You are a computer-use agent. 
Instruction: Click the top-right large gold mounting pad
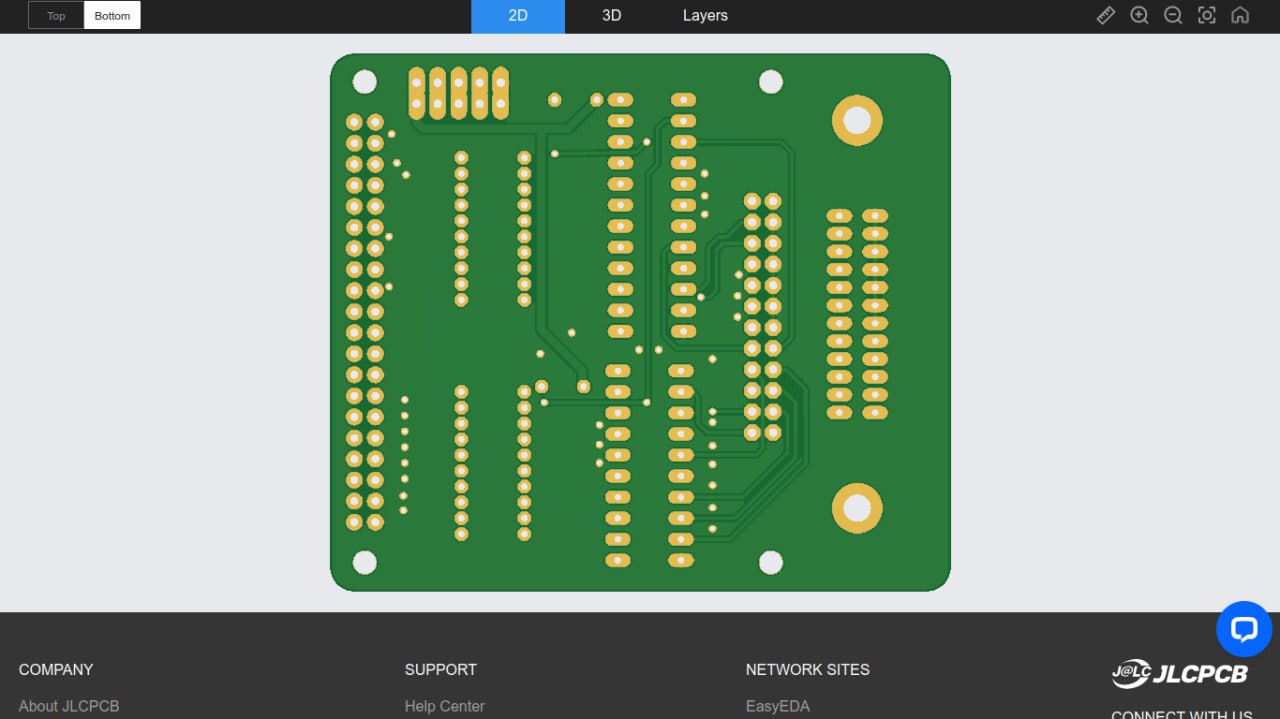pyautogui.click(x=857, y=121)
